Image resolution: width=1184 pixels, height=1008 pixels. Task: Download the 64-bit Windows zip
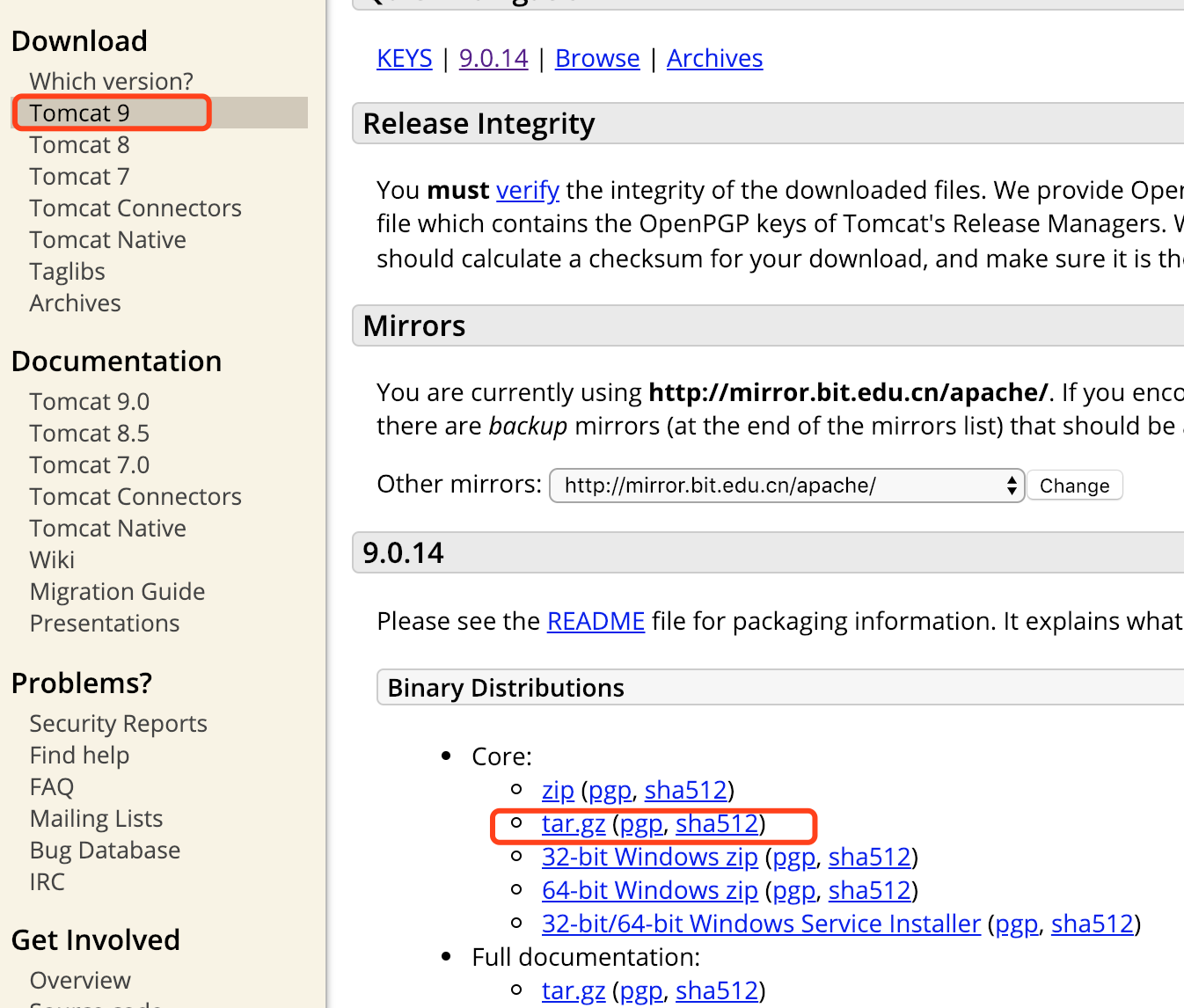(x=649, y=890)
